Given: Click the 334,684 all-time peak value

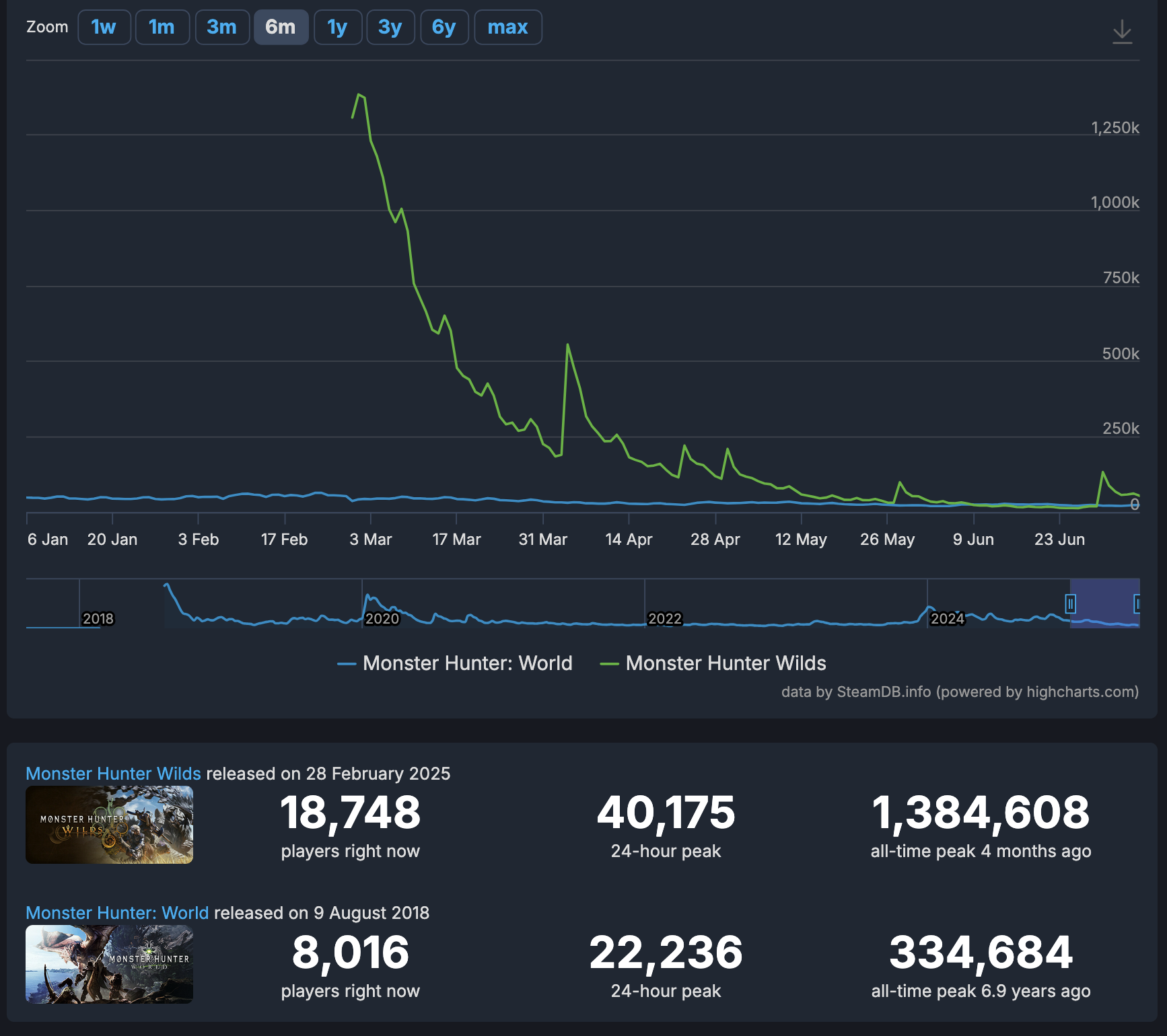Looking at the screenshot, I should tap(981, 953).
